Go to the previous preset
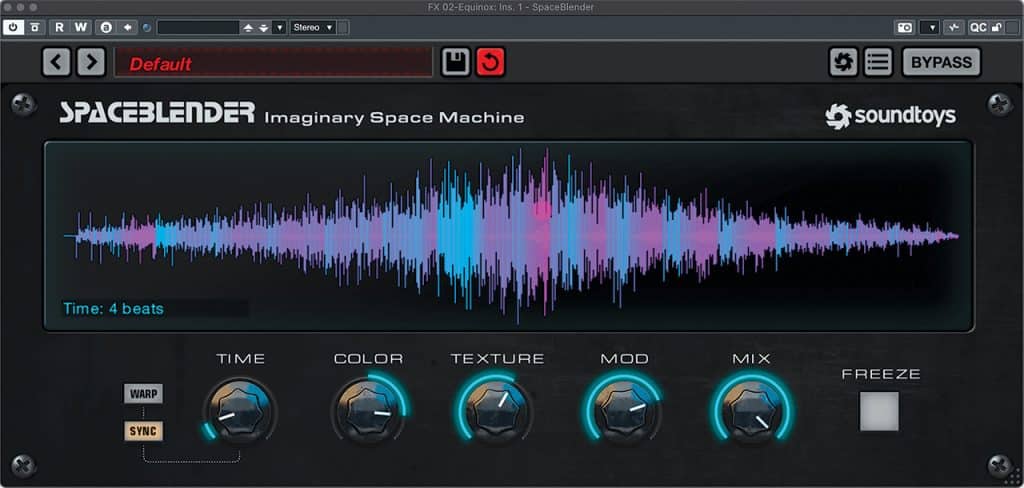 coord(56,62)
